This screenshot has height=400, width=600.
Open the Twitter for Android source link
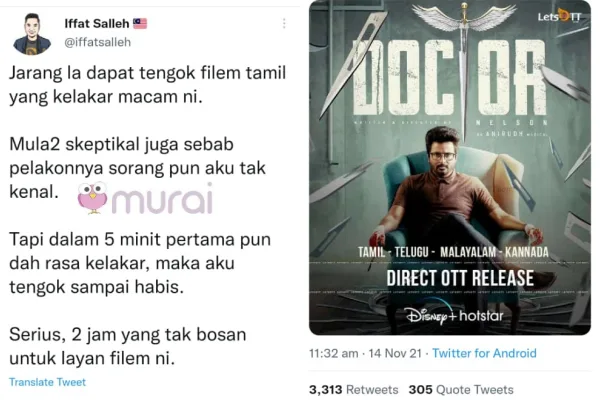click(484, 353)
